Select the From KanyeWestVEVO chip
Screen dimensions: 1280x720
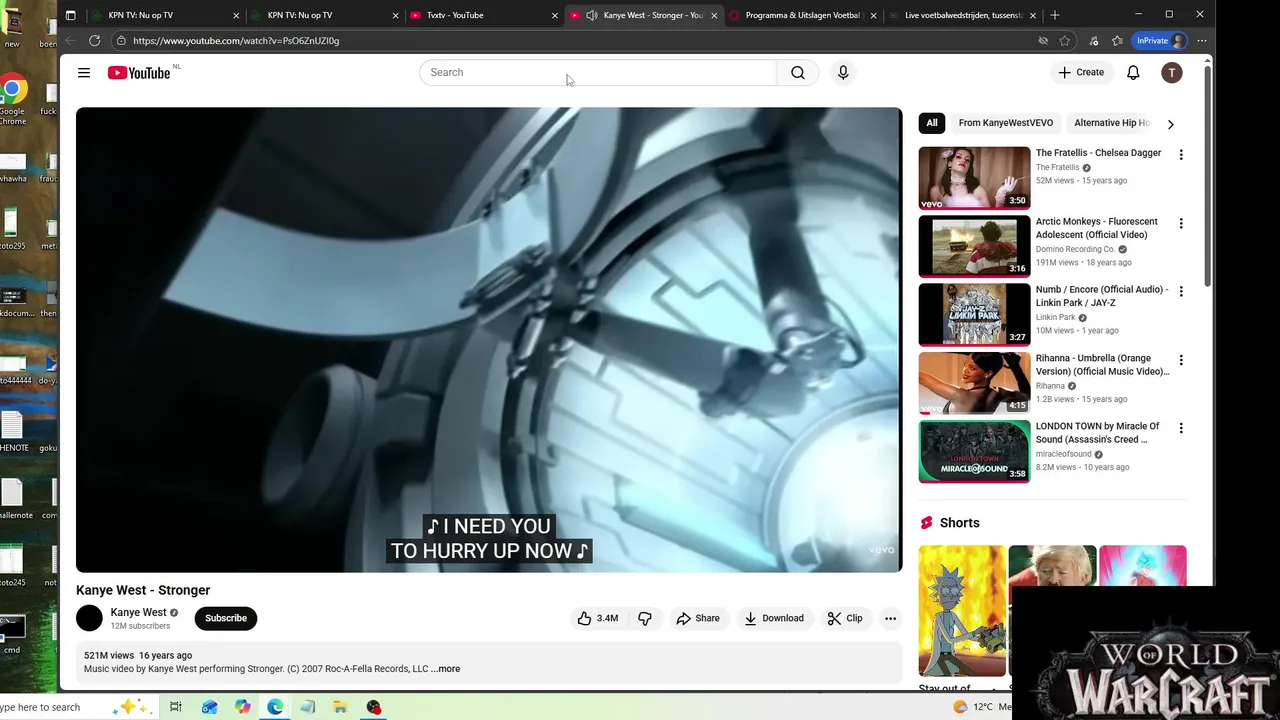click(x=1005, y=123)
